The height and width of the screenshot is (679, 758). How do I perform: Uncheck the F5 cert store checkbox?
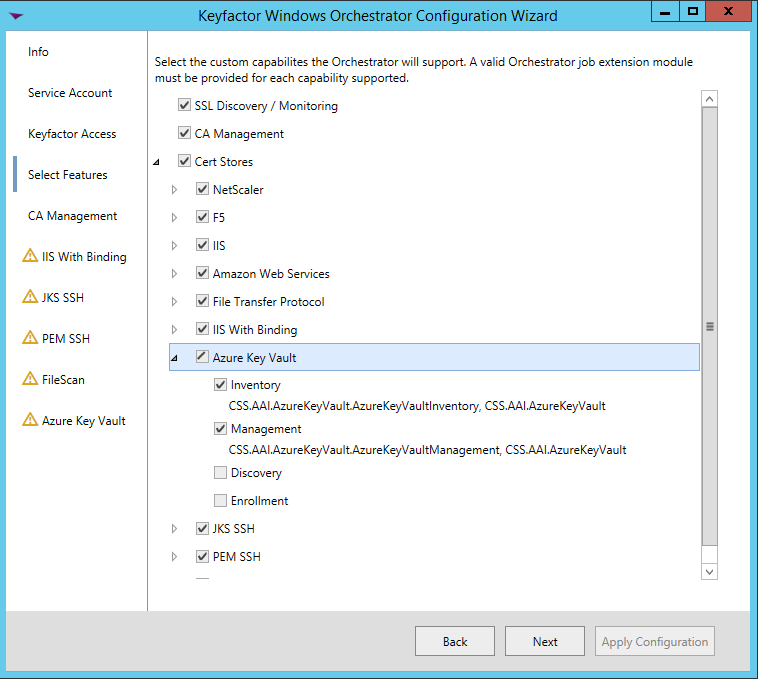[202, 217]
